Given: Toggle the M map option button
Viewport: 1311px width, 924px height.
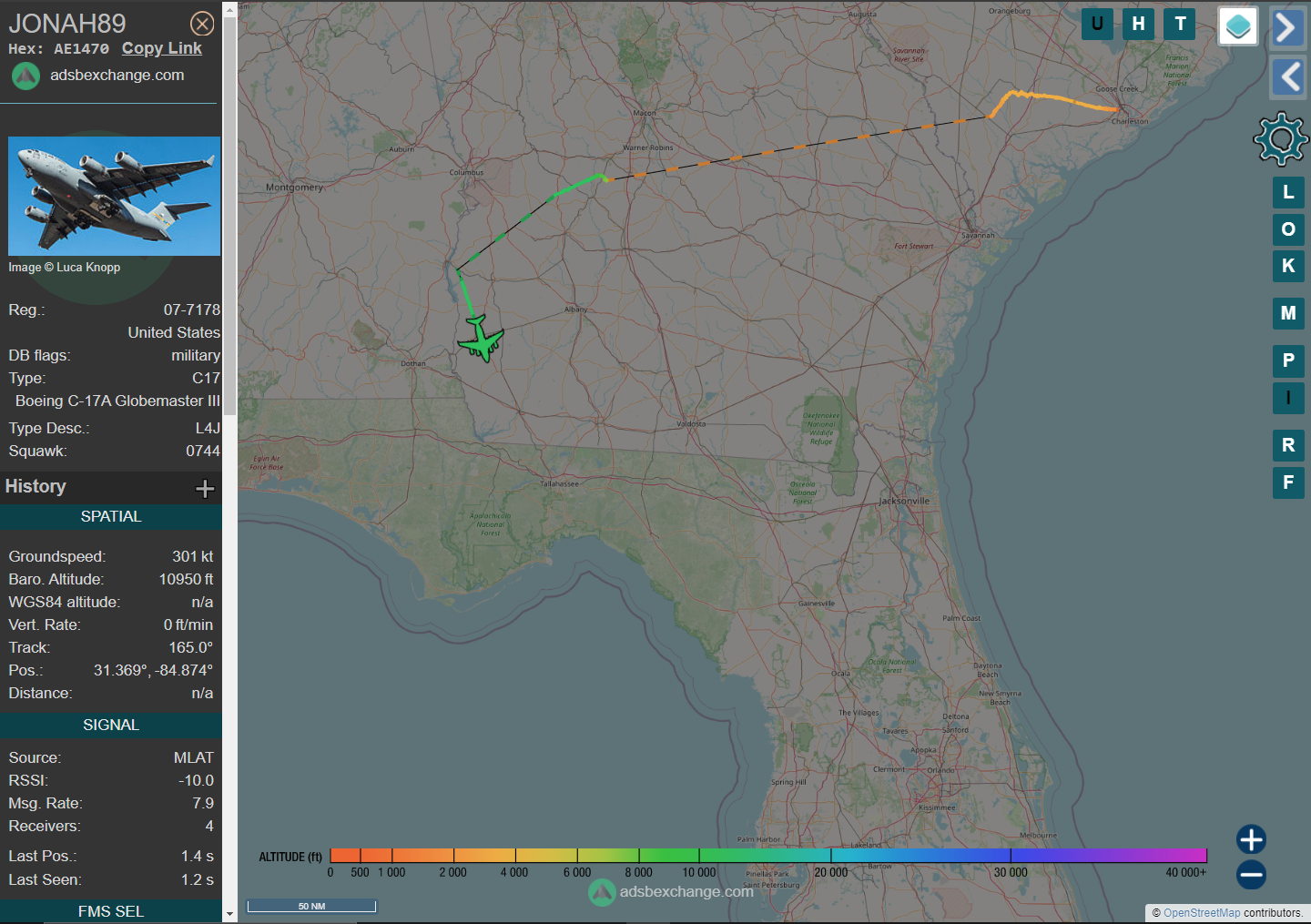Looking at the screenshot, I should [x=1288, y=313].
